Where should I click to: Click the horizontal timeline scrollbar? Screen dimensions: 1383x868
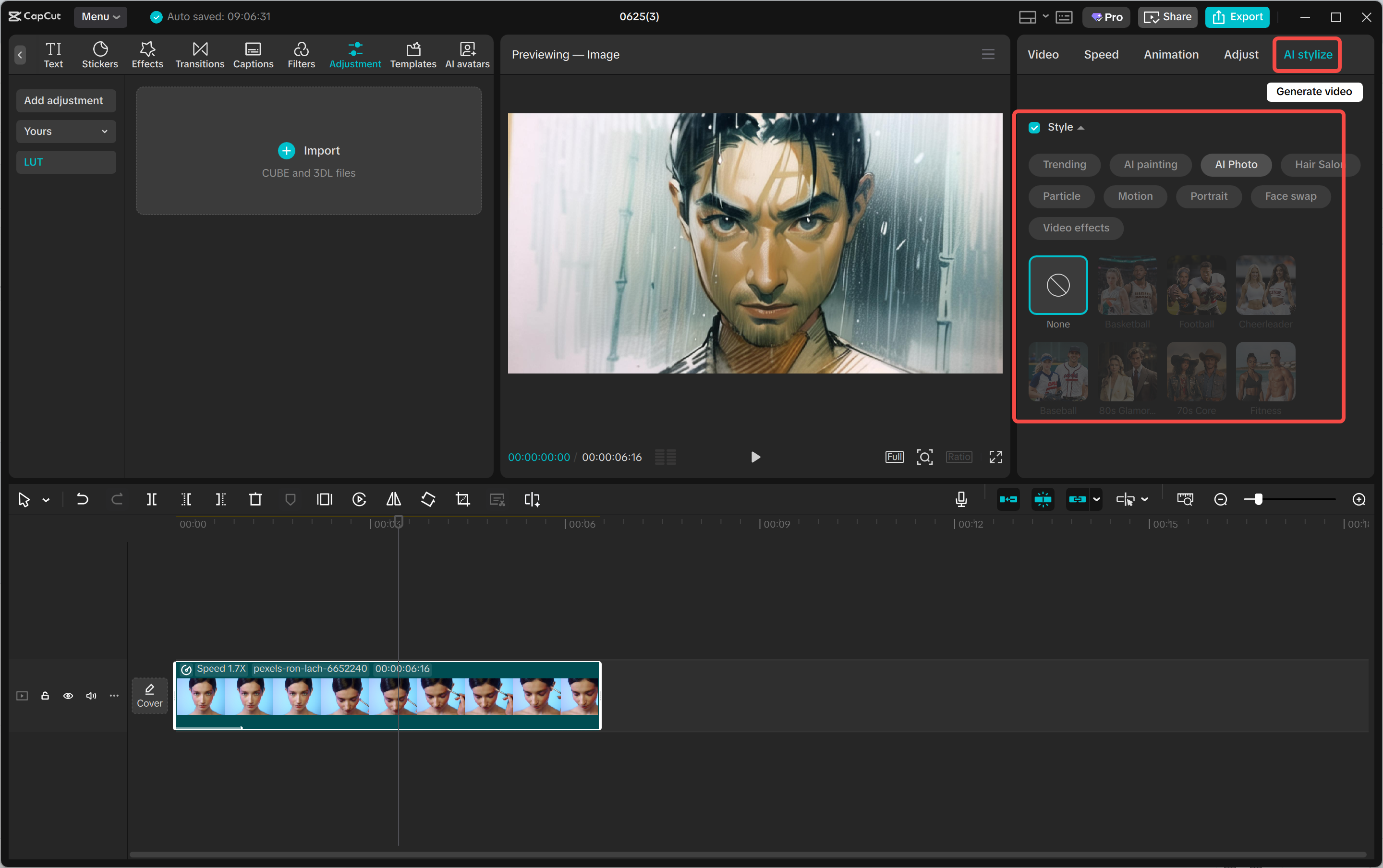(x=748, y=854)
